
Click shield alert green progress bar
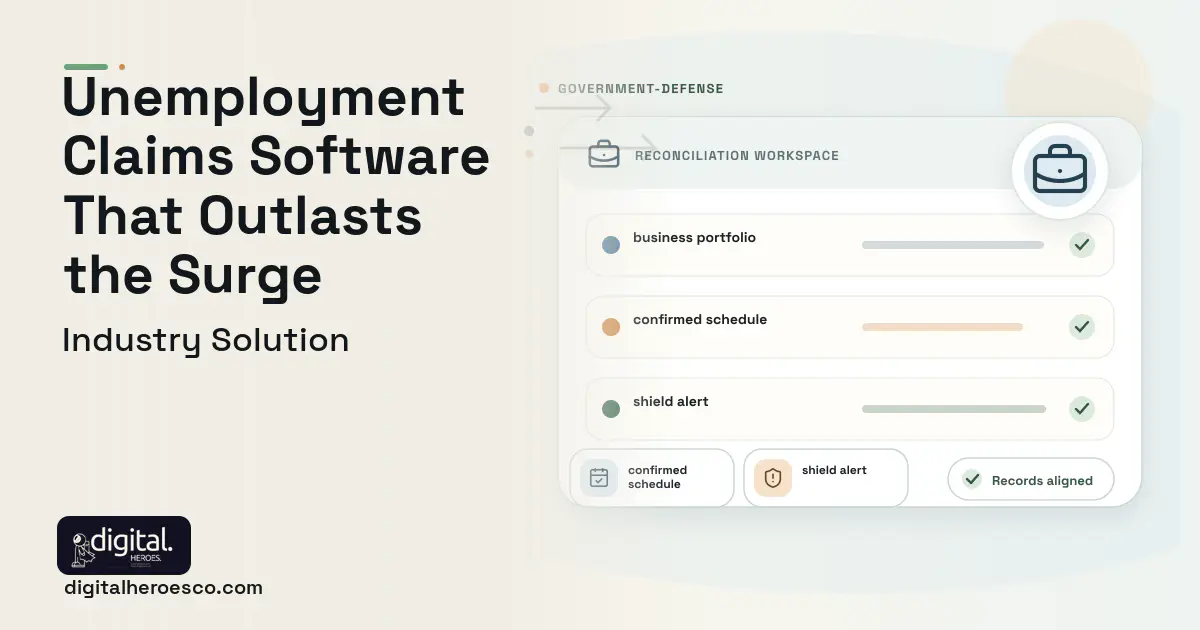(x=954, y=409)
